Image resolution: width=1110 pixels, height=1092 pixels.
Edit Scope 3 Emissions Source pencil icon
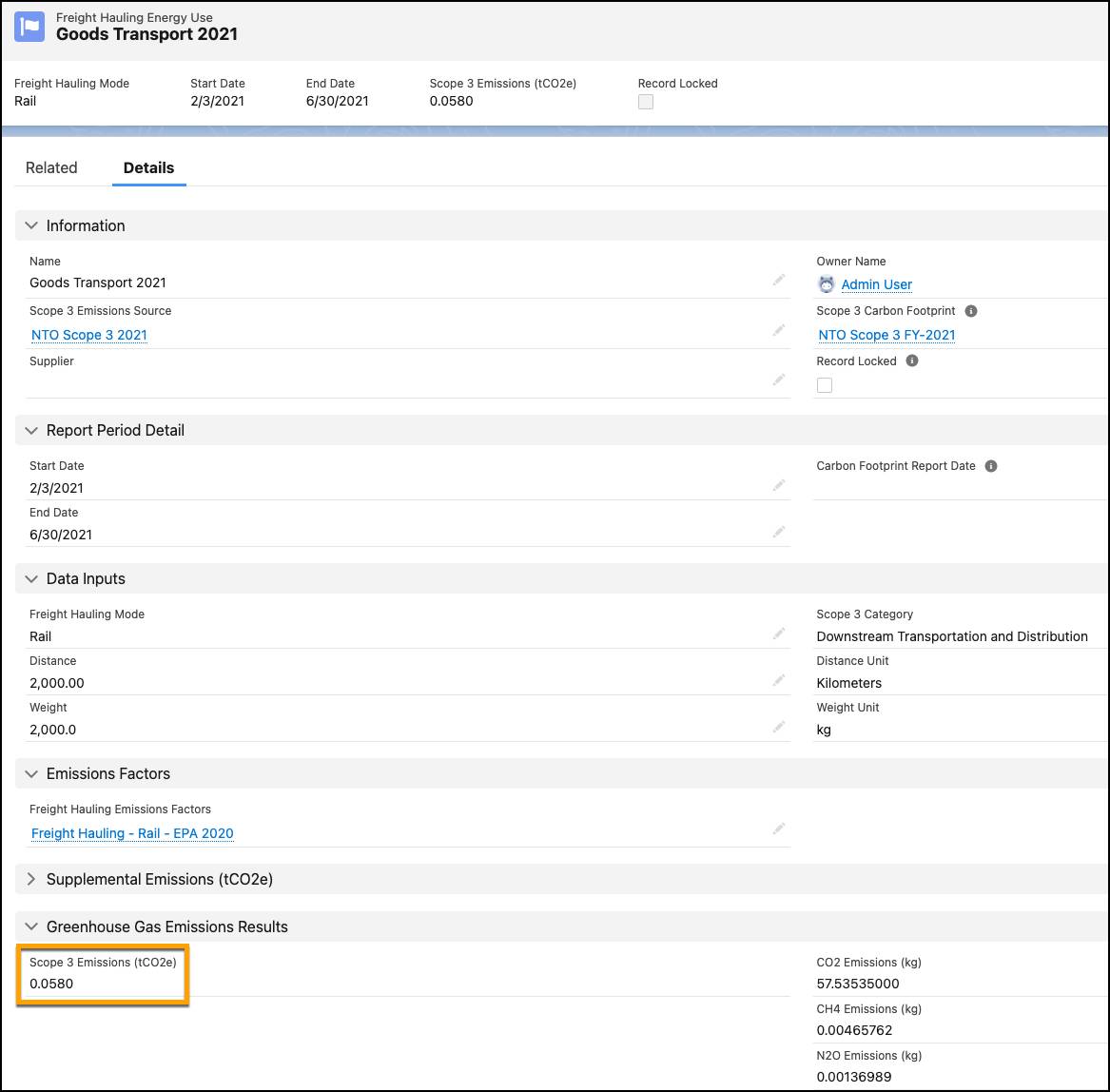779,331
